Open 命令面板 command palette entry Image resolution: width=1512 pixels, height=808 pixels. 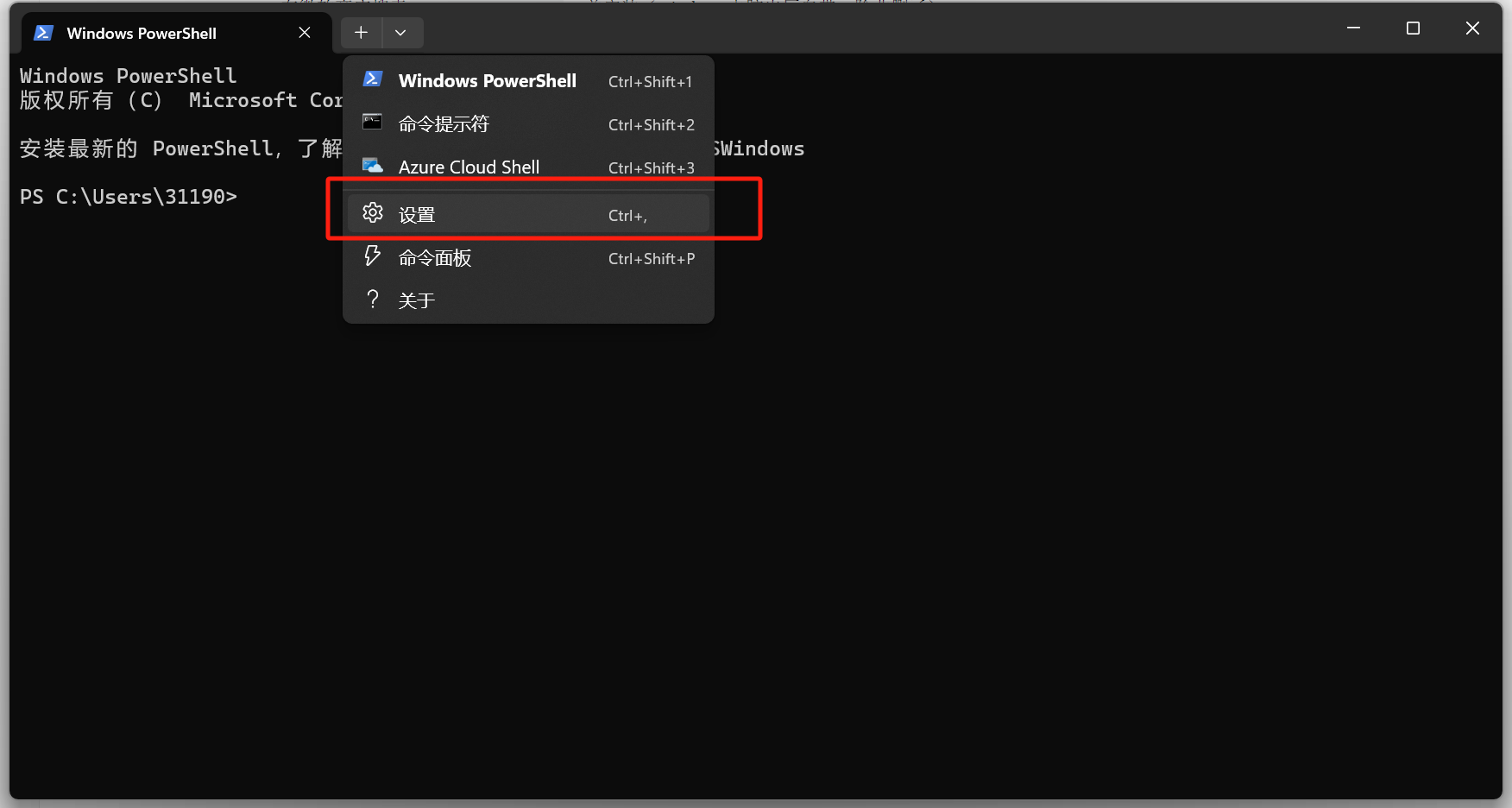pos(528,258)
